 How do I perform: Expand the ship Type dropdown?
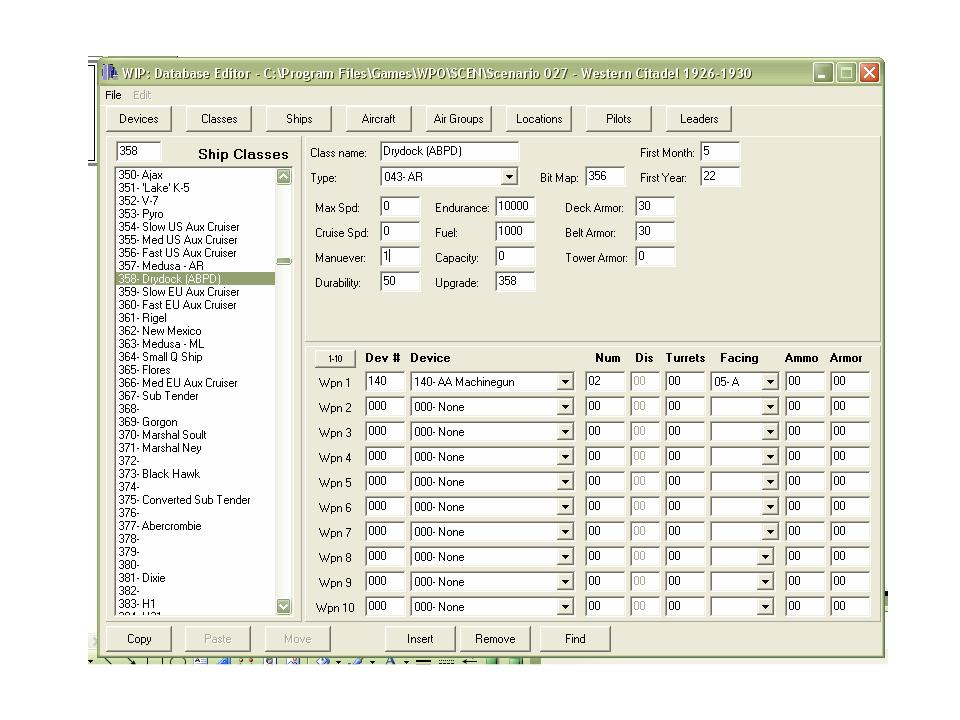(509, 177)
